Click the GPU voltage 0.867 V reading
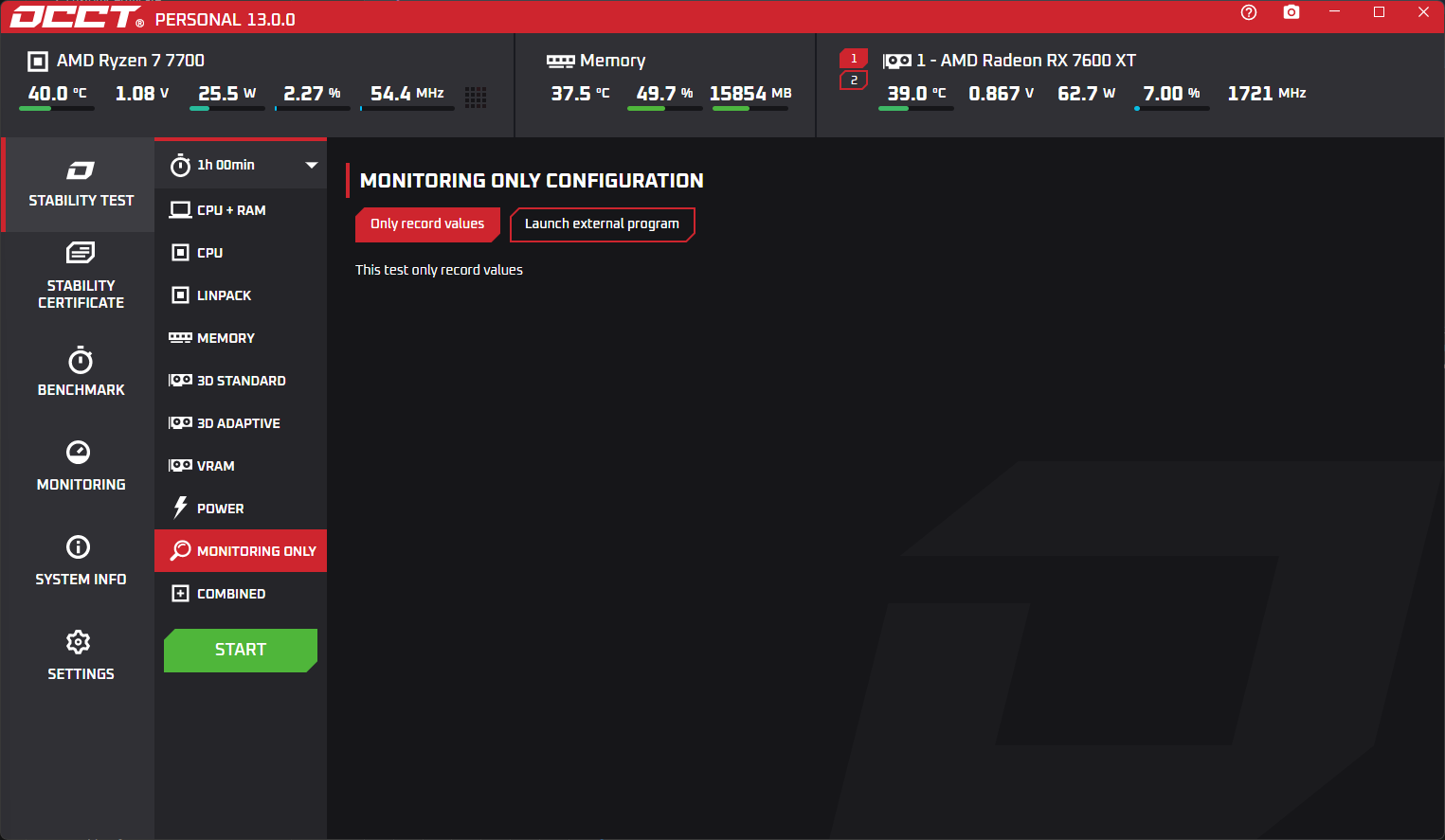The image size is (1445, 840). (1002, 94)
